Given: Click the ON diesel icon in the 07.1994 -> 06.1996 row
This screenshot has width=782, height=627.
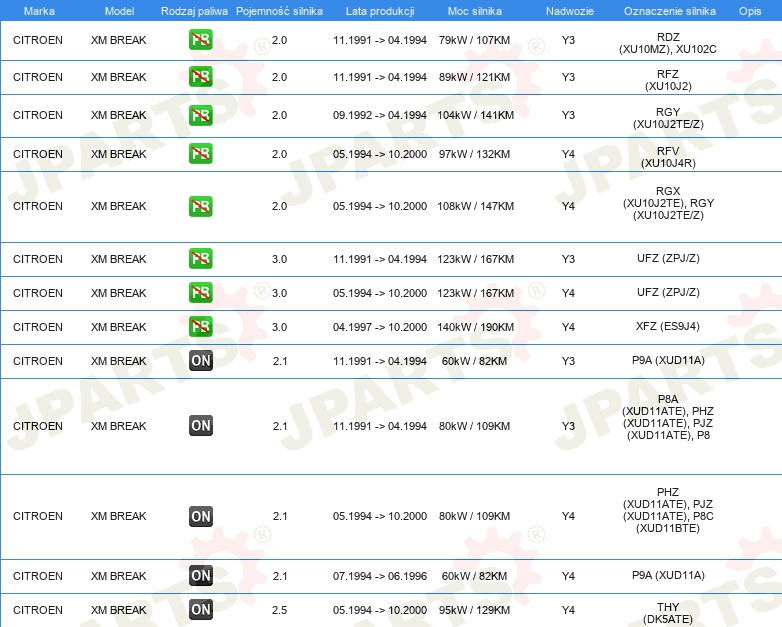Looking at the screenshot, I should coord(200,575).
